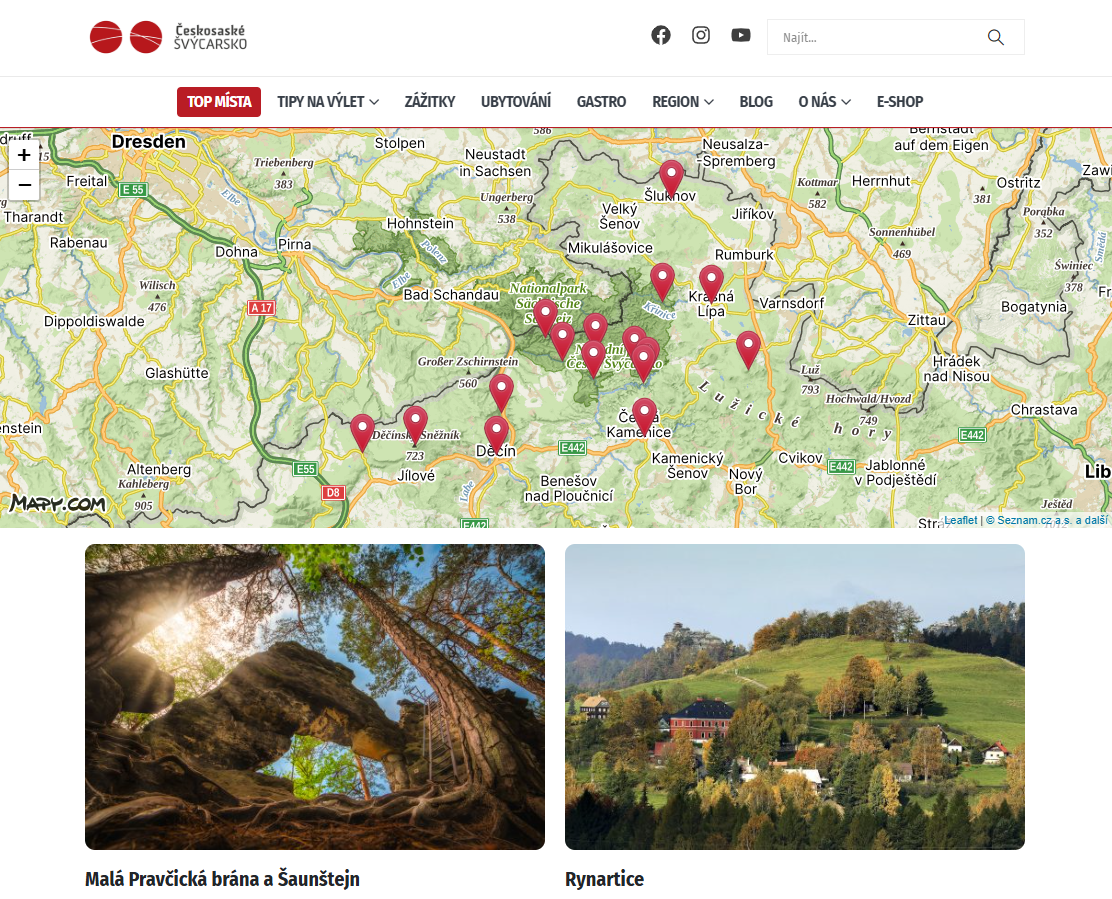The height and width of the screenshot is (899, 1112).
Task: Open the Rynartice photo thumbnail
Action: (794, 696)
